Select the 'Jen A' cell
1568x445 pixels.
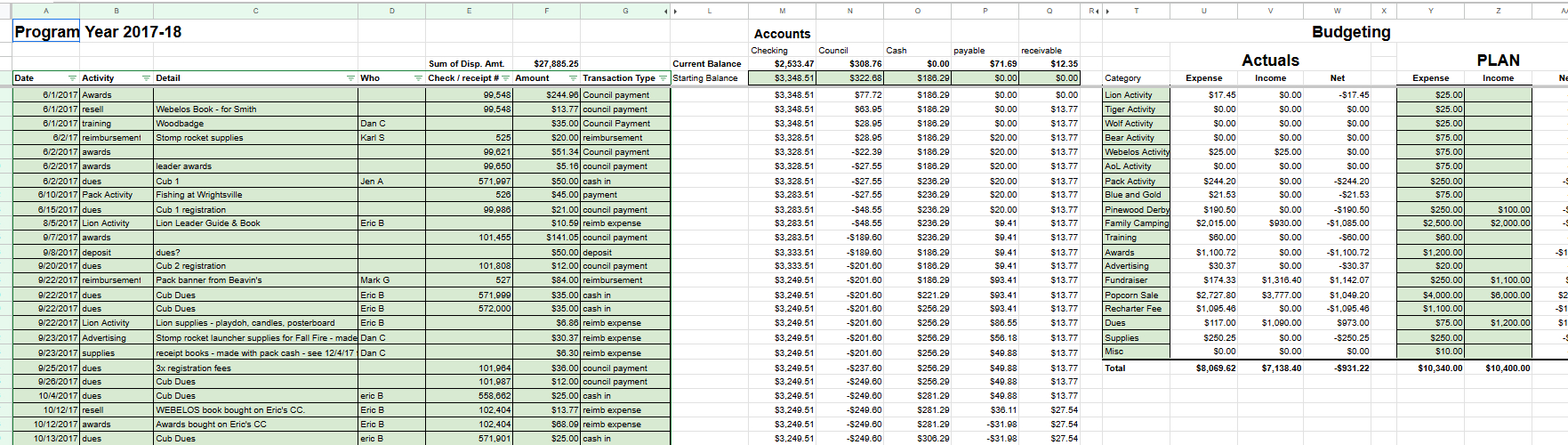point(391,181)
